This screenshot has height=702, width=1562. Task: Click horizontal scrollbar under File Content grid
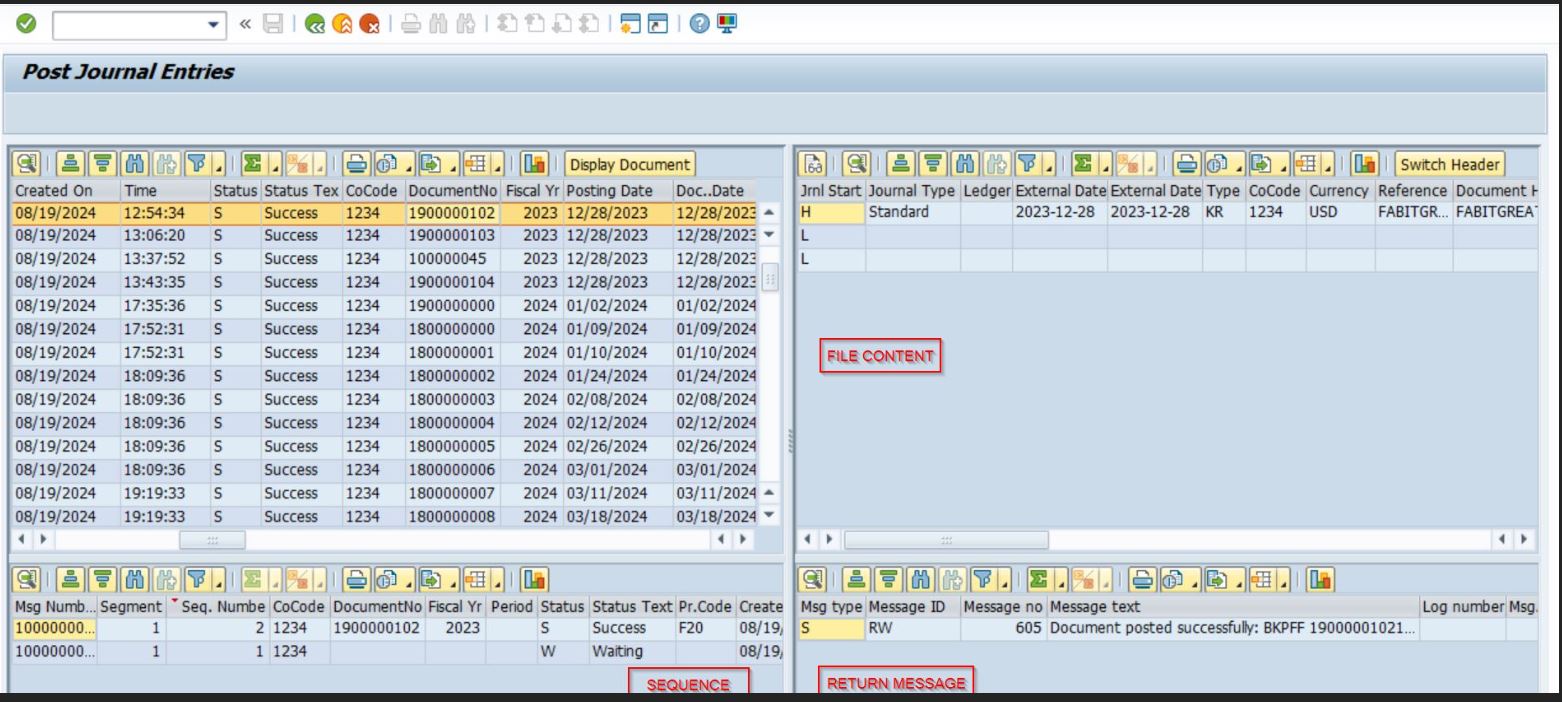point(945,540)
